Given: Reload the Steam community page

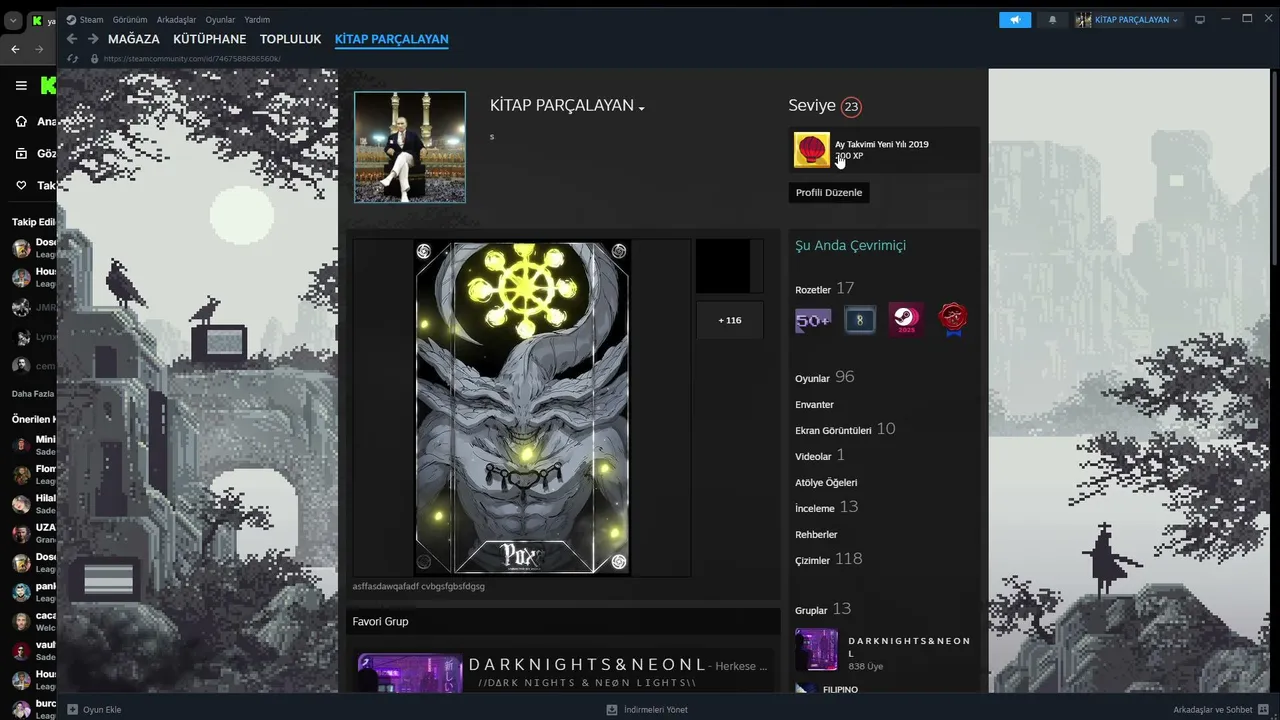Looking at the screenshot, I should tap(72, 59).
